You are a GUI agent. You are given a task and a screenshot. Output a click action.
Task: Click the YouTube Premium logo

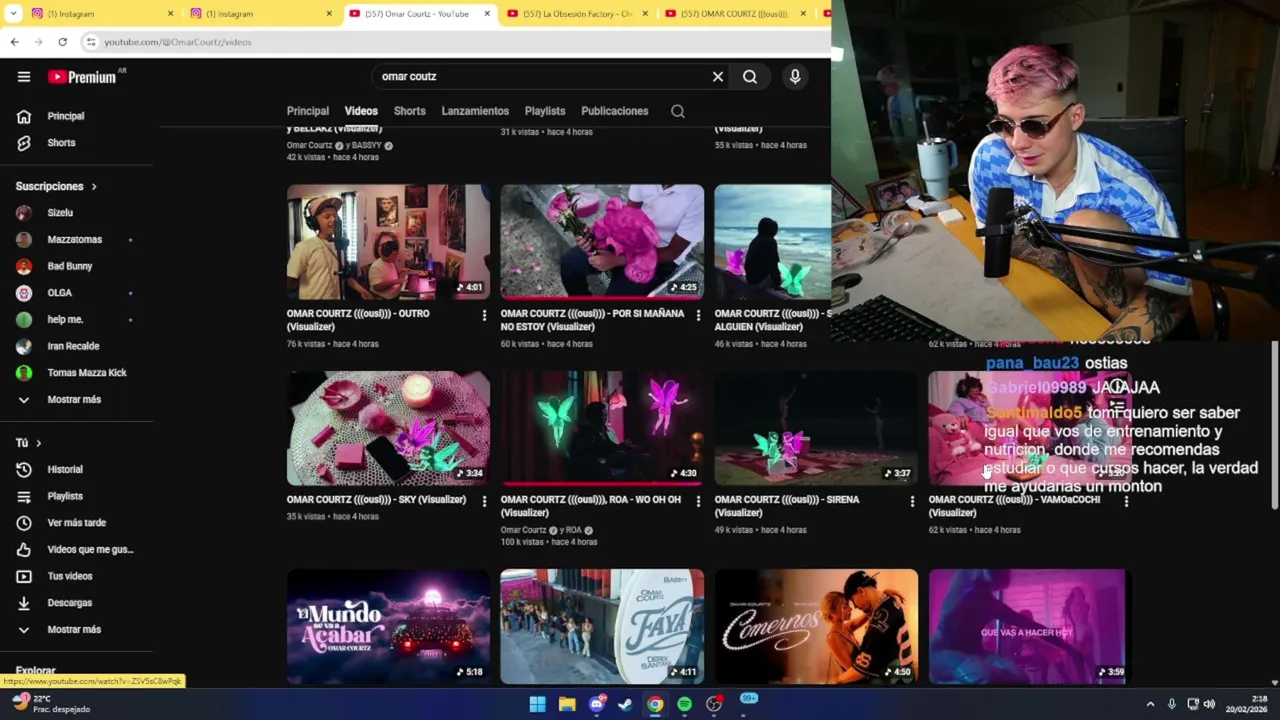82,77
